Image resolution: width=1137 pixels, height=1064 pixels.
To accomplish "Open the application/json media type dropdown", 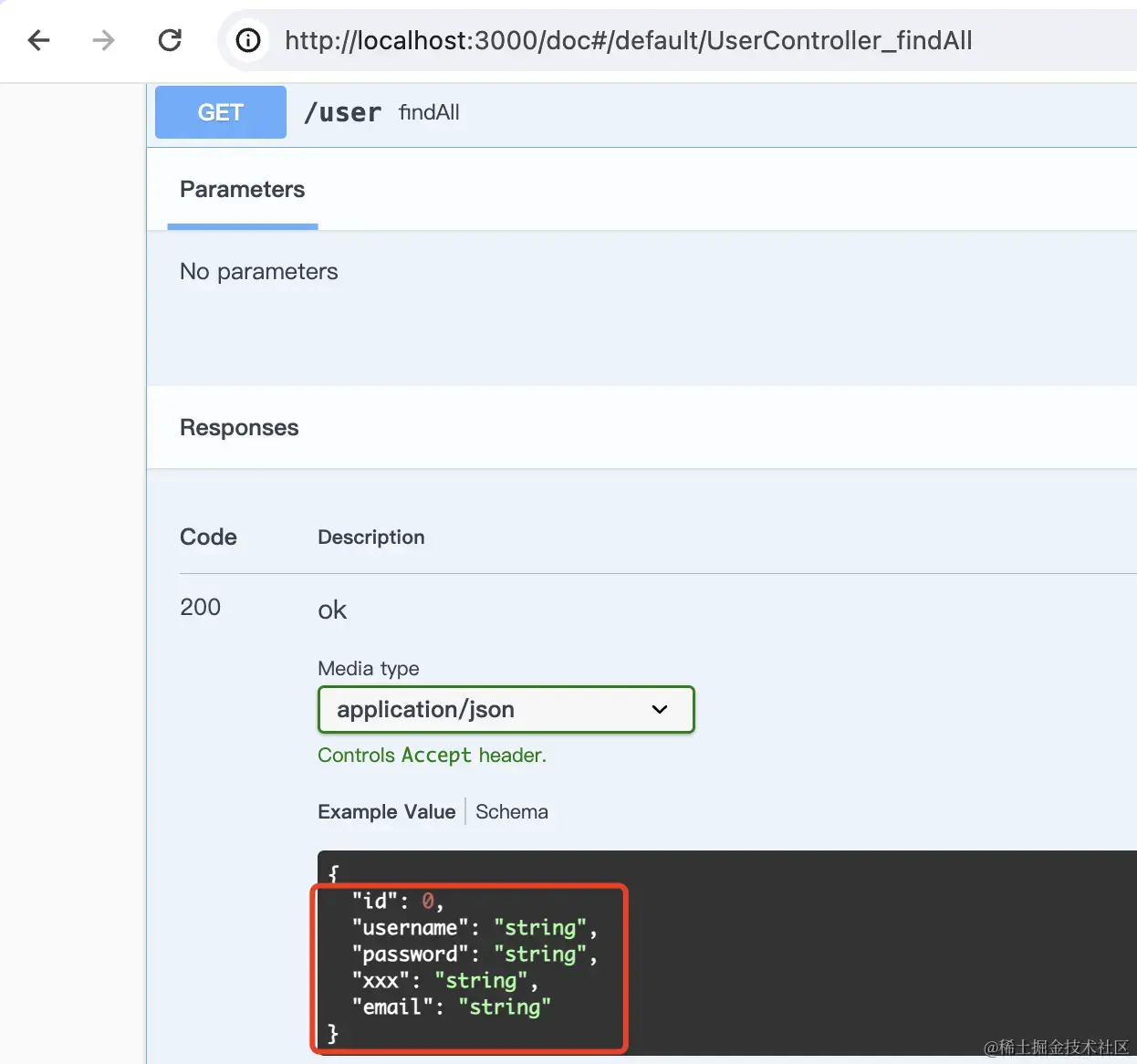I will 506,709.
